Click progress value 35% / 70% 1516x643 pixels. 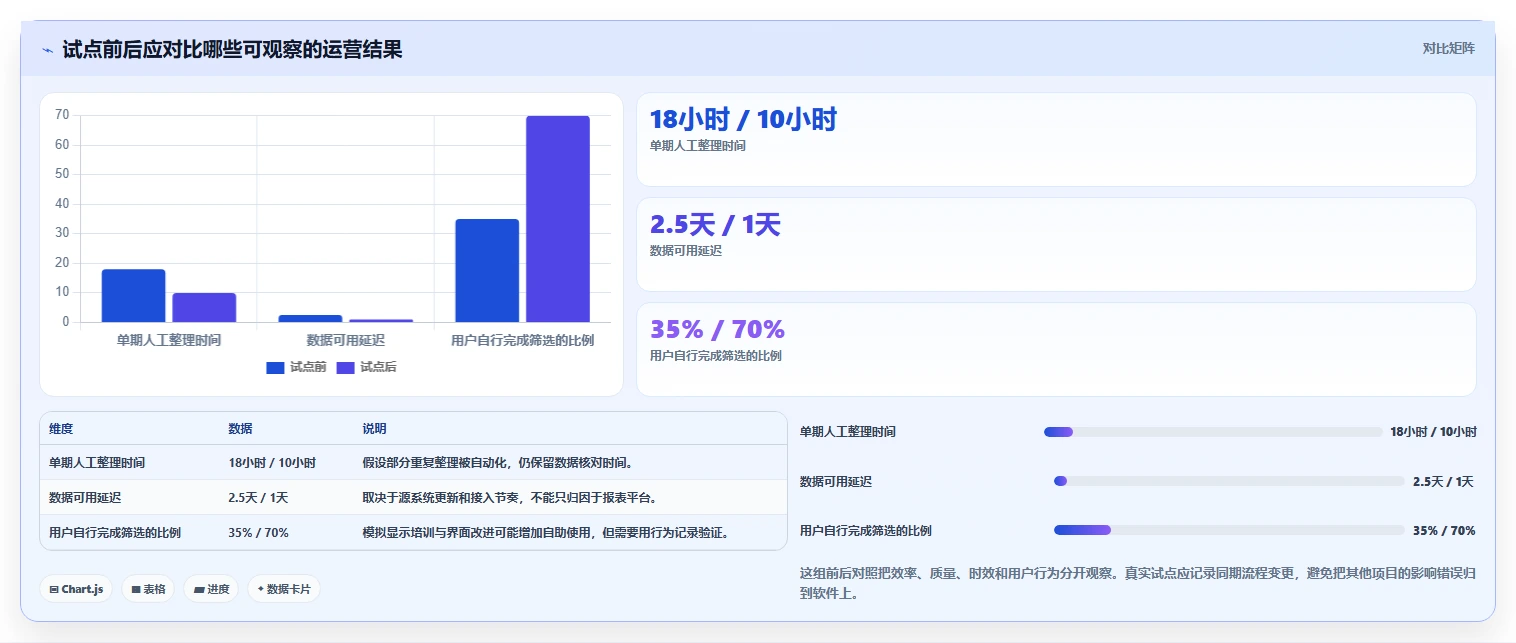pos(1444,530)
